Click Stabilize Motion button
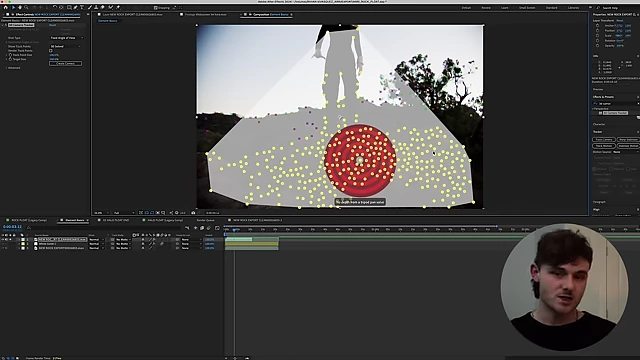Screen dimensions: 640x360 [629, 146]
